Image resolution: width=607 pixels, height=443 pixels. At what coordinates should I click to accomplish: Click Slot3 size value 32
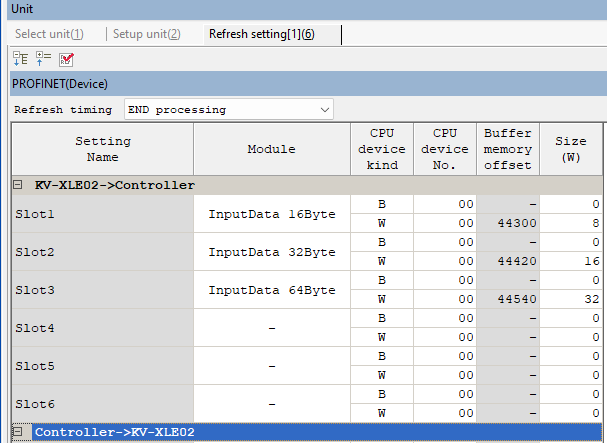[x=571, y=299]
